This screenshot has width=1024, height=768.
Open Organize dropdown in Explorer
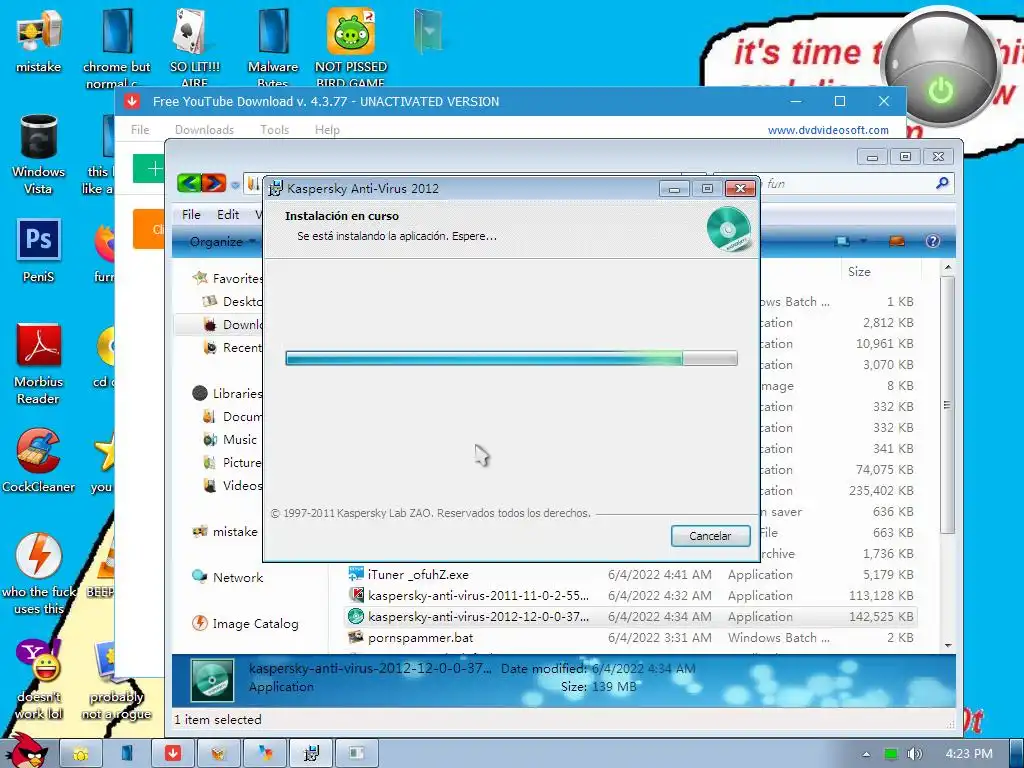click(x=222, y=241)
